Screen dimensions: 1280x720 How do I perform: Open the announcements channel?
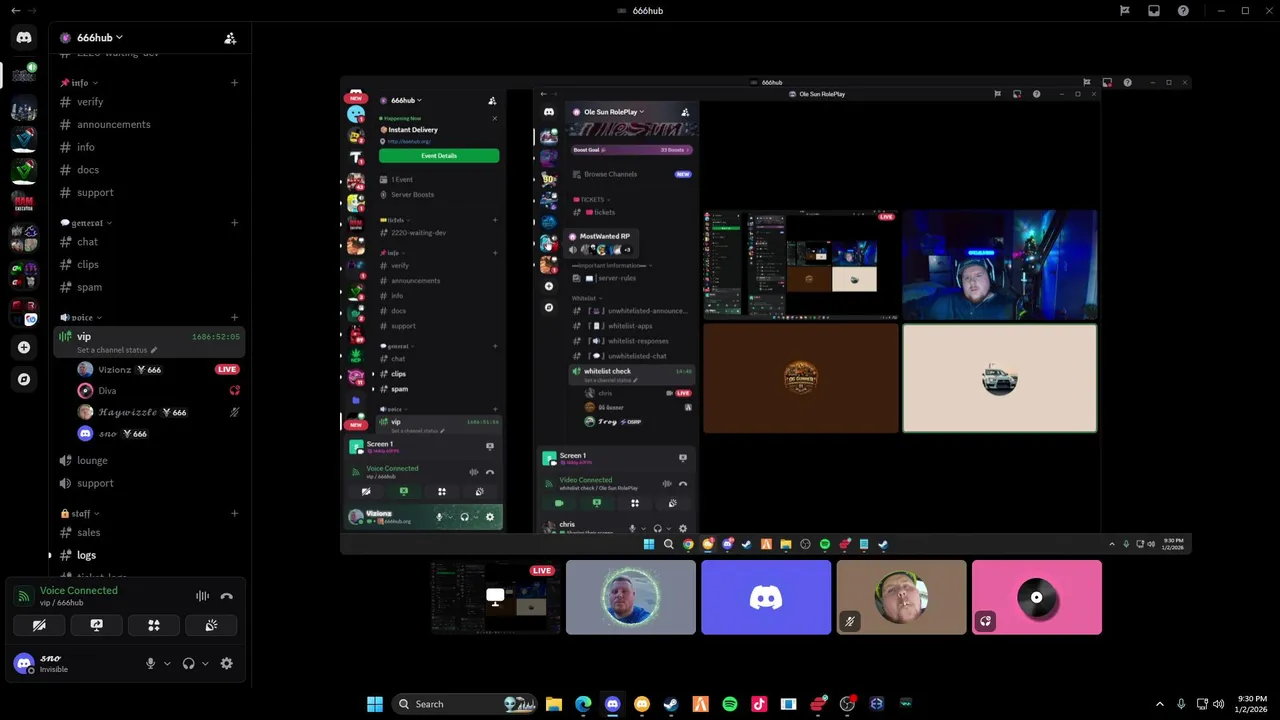(148, 125)
